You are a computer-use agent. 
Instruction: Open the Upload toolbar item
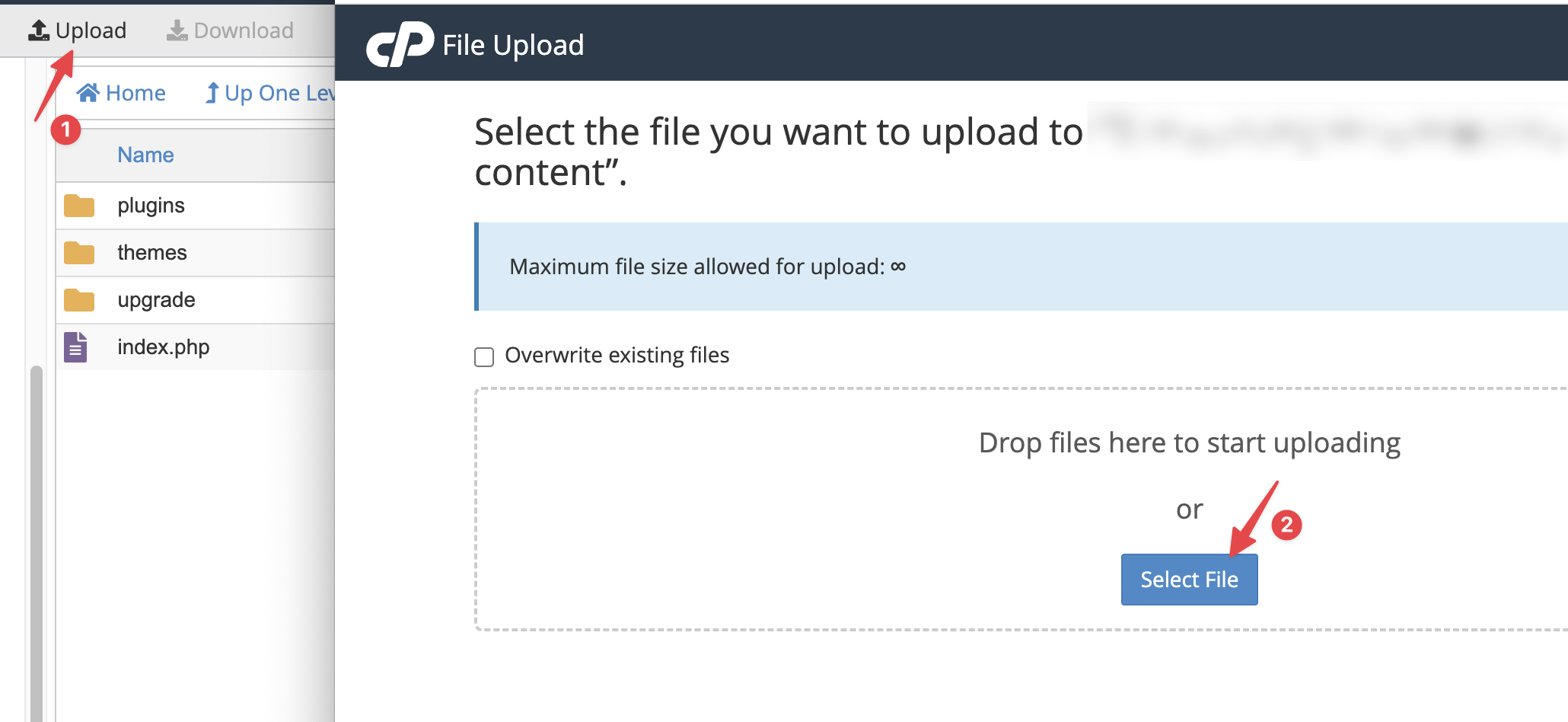(78, 30)
